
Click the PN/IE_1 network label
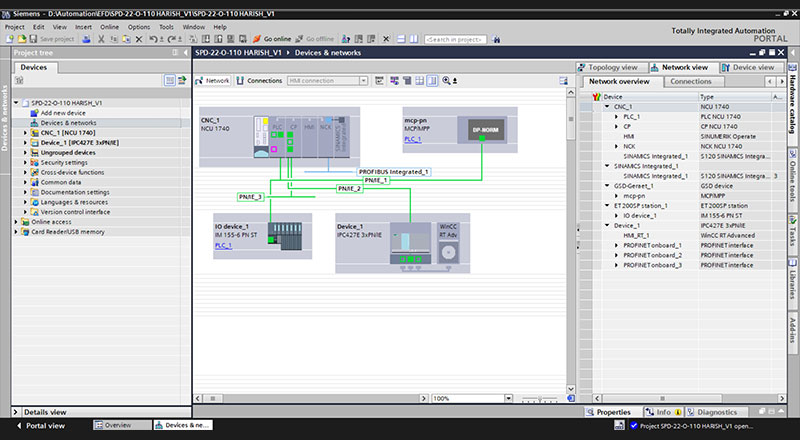[376, 180]
